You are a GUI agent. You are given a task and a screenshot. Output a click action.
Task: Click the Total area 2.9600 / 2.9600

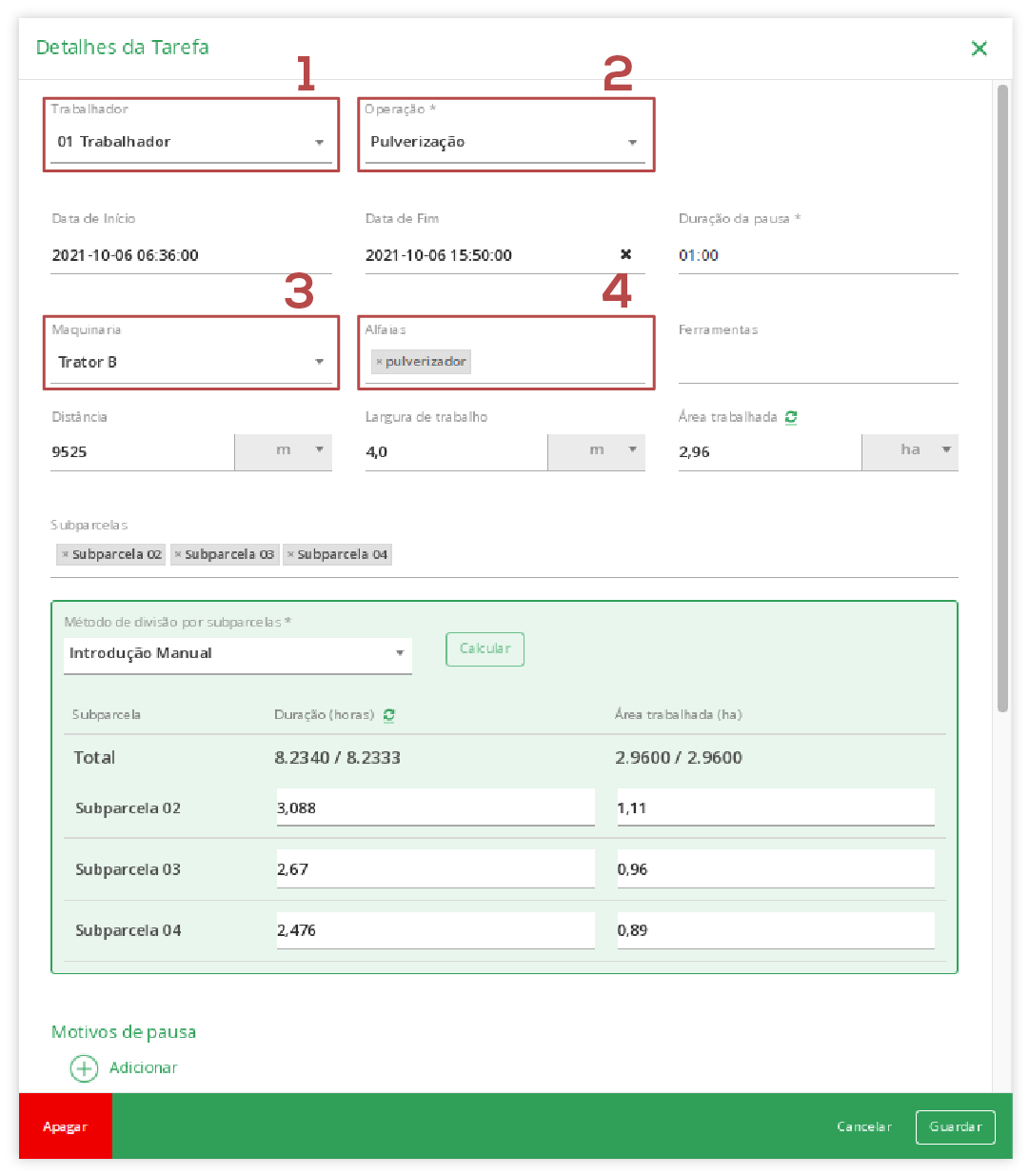pyautogui.click(x=679, y=758)
